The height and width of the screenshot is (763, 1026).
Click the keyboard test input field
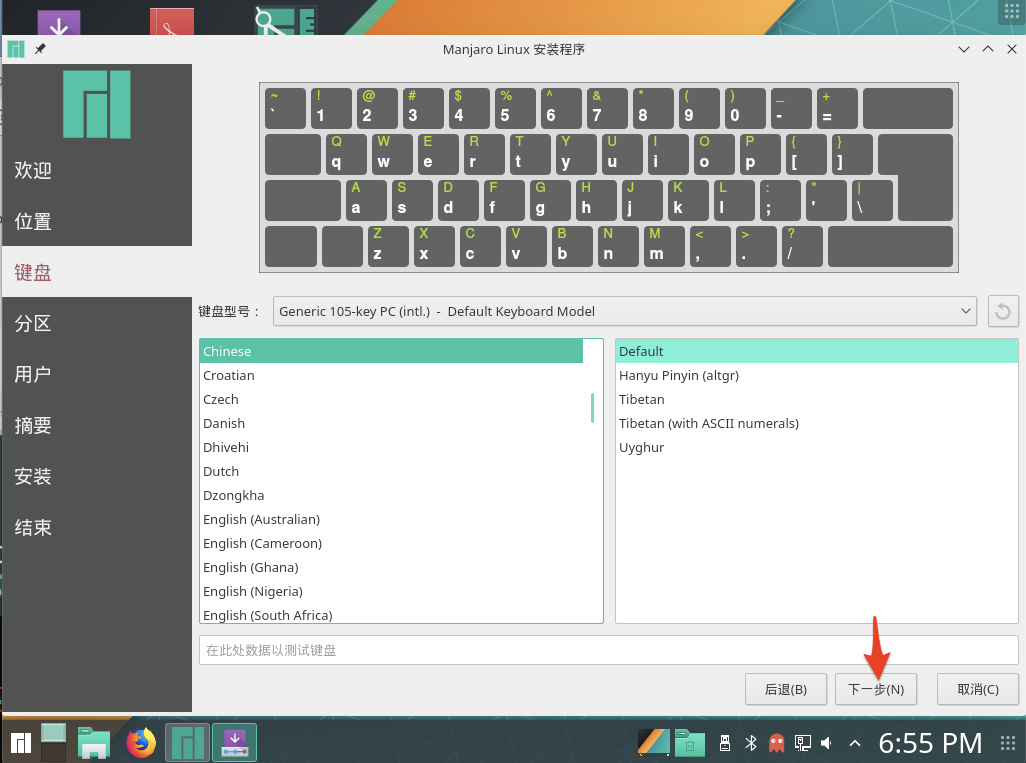click(609, 650)
